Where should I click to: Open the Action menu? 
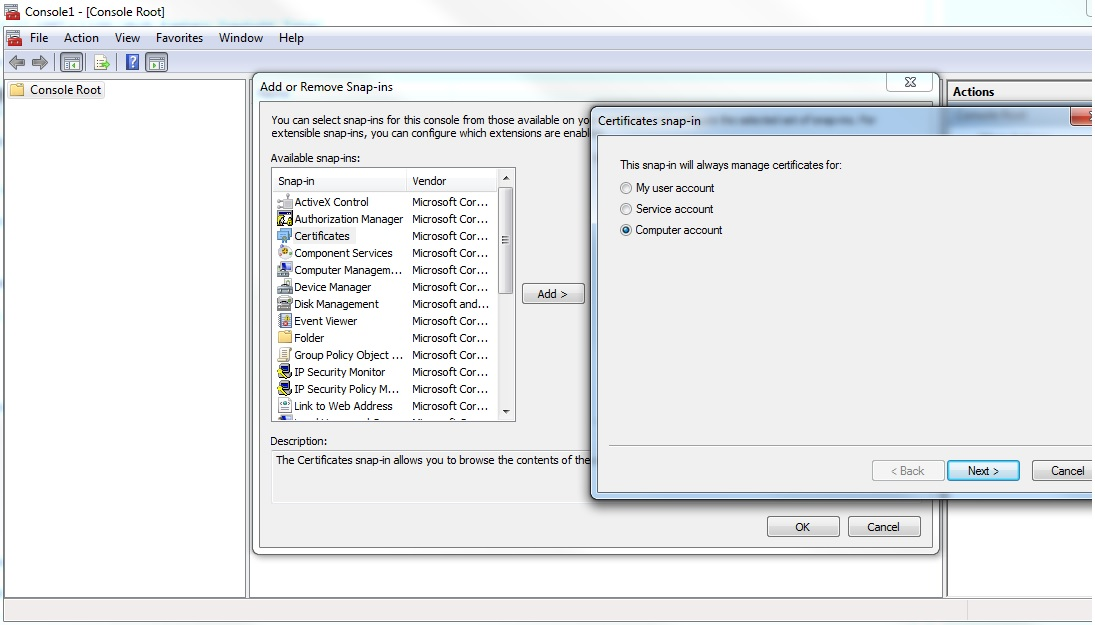[81, 38]
